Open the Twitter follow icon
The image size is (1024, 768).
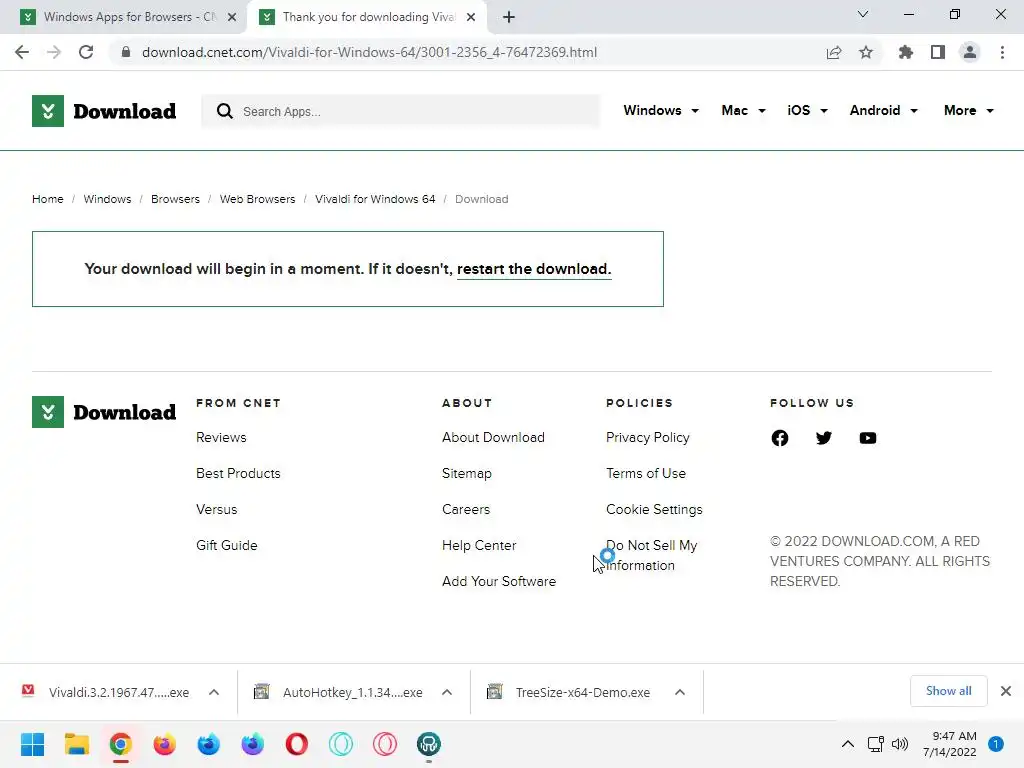824,438
